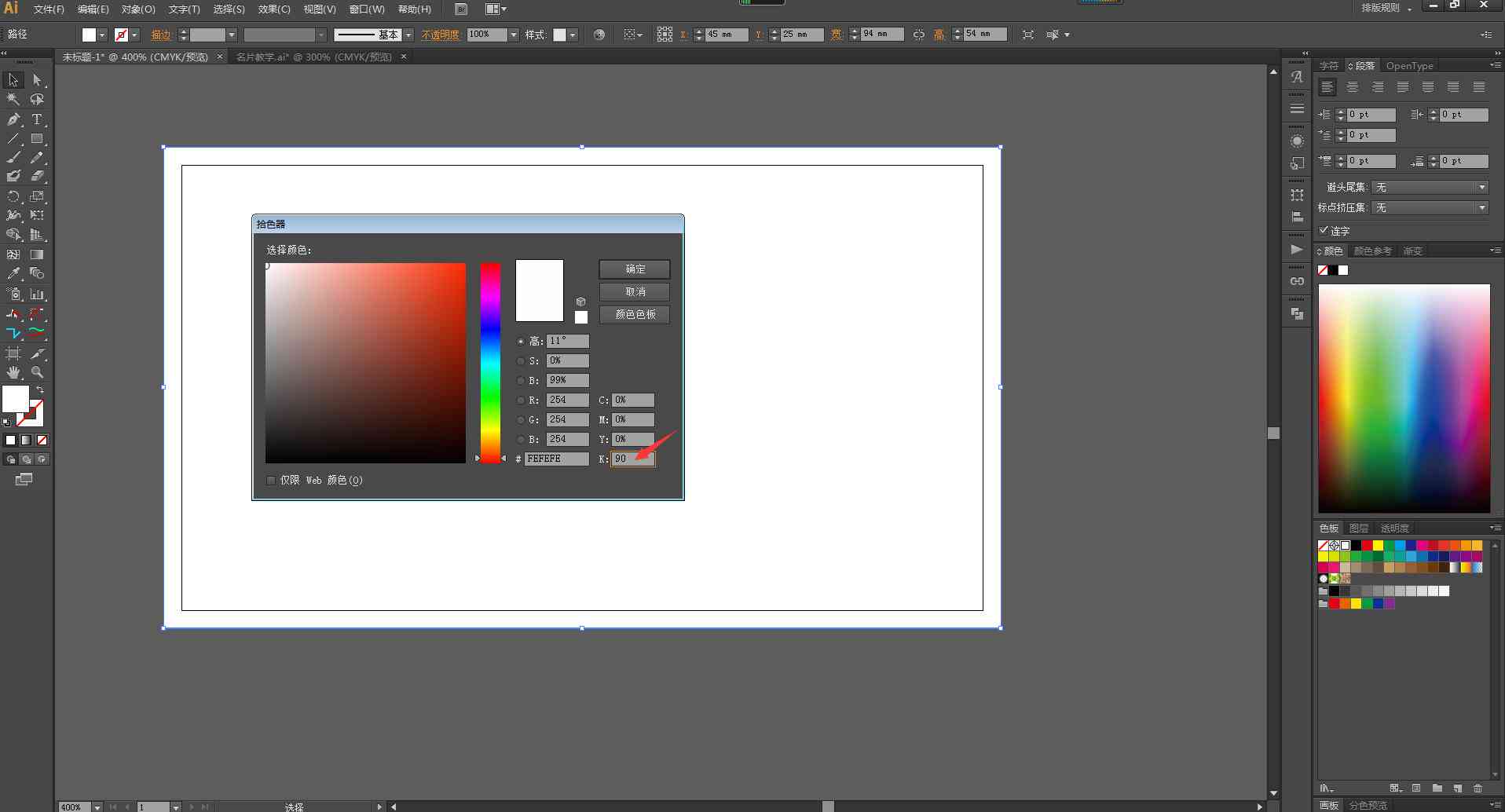Select the Blend tool
This screenshot has height=812, width=1505.
37,273
